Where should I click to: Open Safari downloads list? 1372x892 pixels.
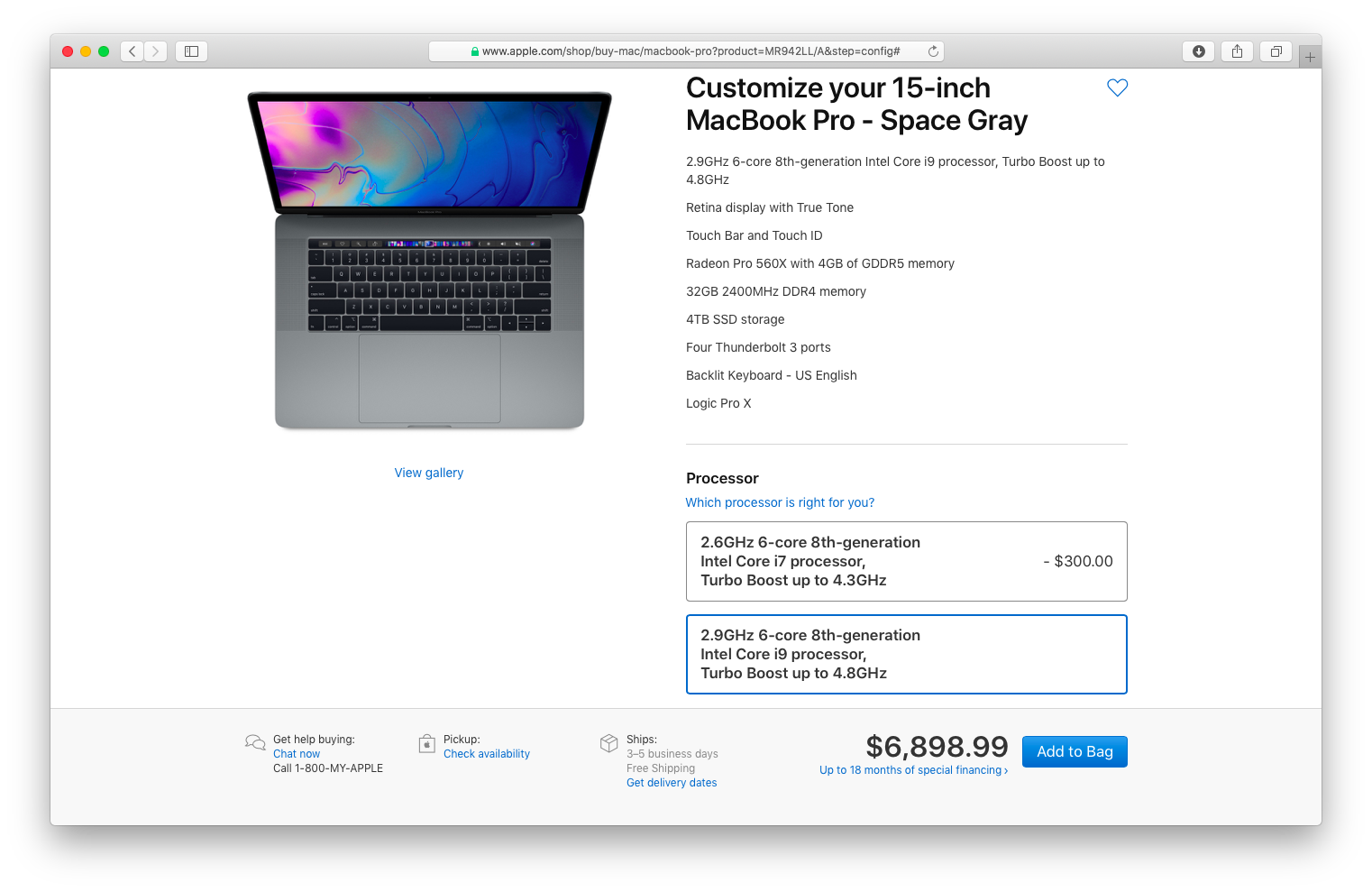click(x=1198, y=51)
